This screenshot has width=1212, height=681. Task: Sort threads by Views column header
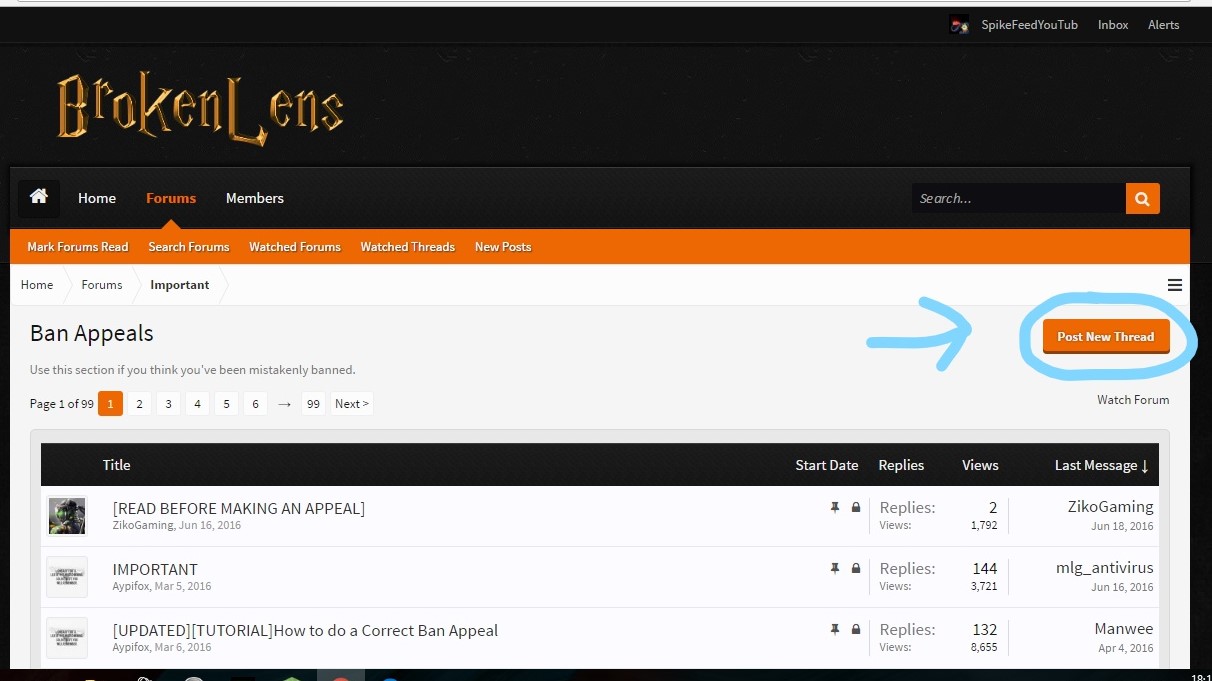point(980,465)
